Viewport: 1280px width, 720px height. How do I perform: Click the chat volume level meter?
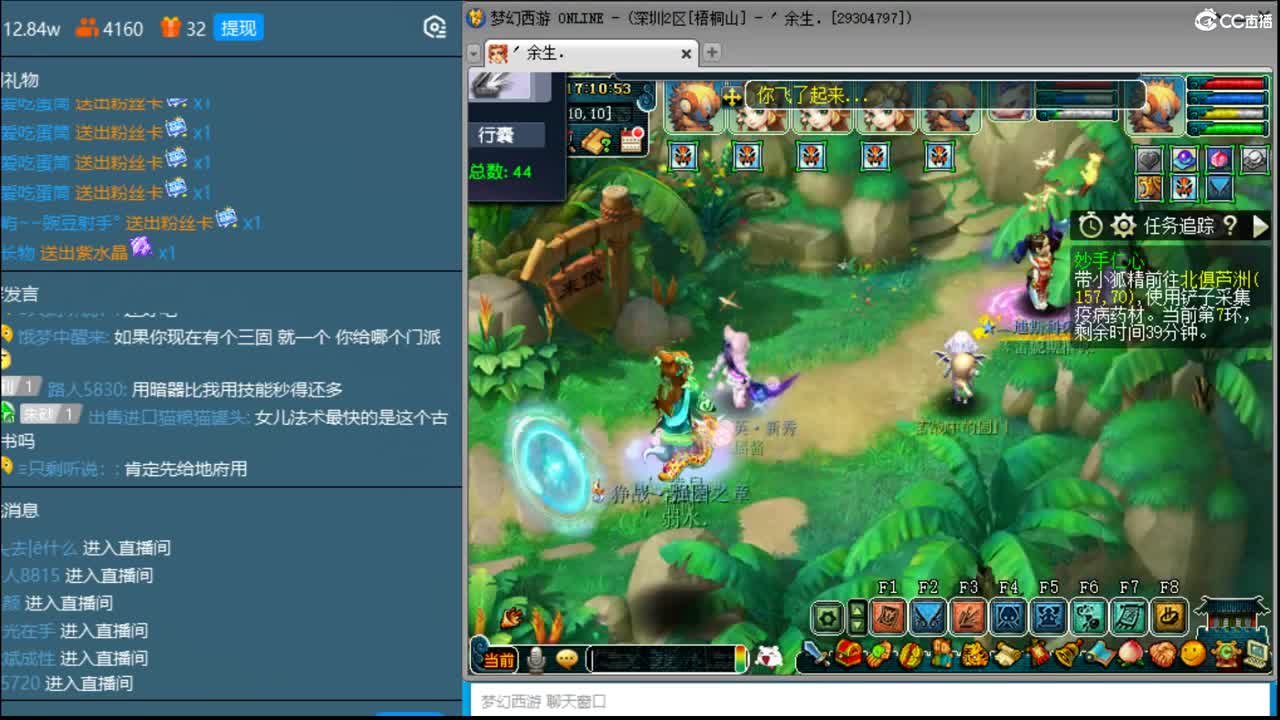pos(740,659)
